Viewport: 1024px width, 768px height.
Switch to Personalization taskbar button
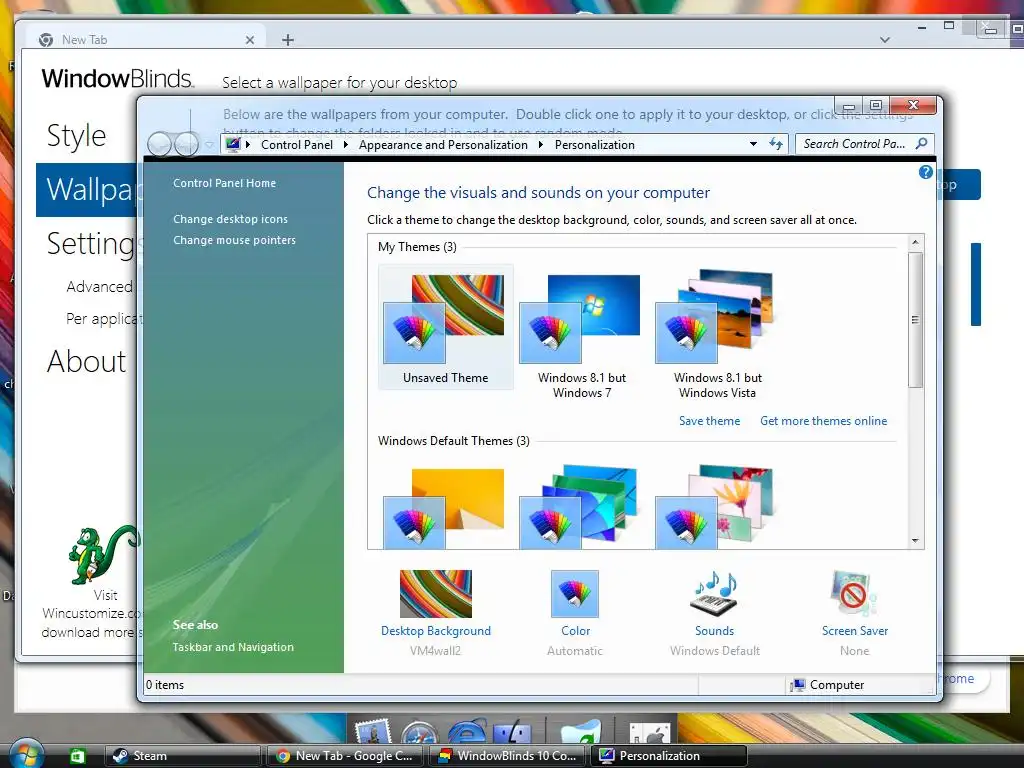(669, 756)
